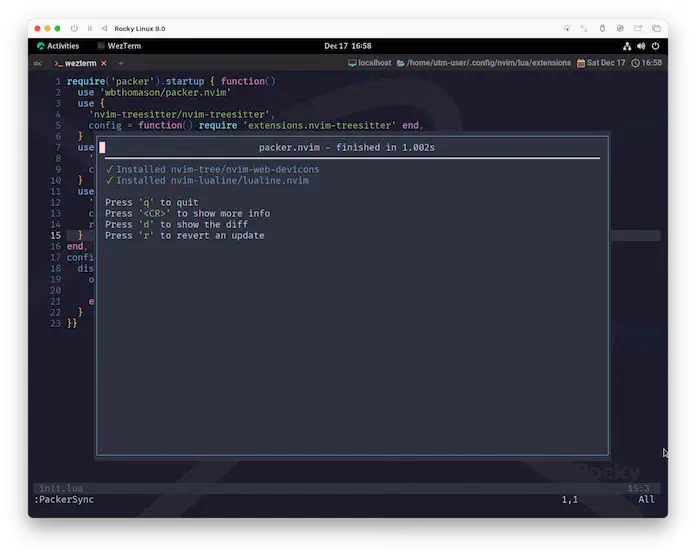Click the Installed nvim-tree/nvim-web-devicons line
This screenshot has width=696, height=555.
218,169
